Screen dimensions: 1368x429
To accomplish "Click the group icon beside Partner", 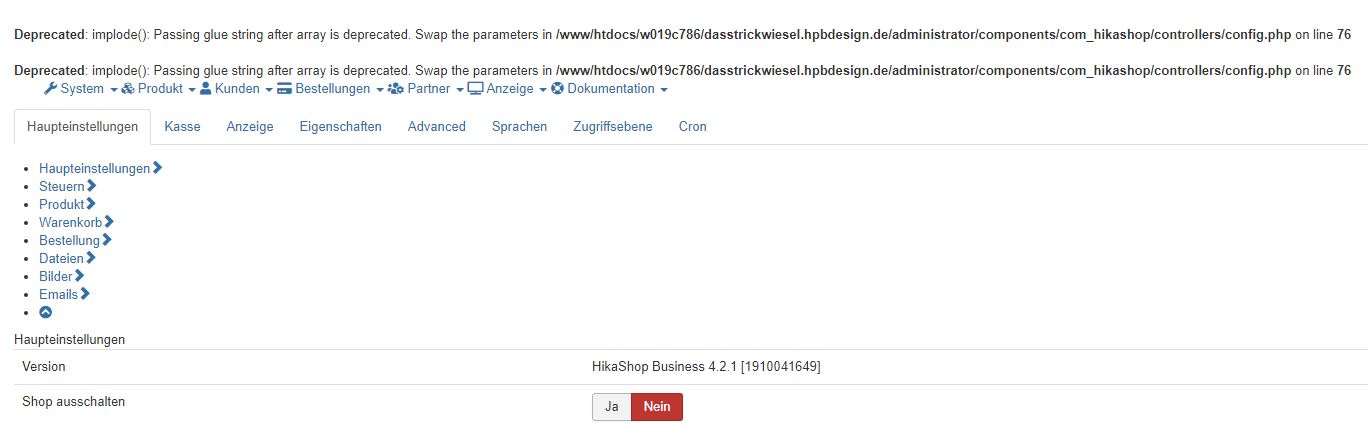I will pos(395,88).
